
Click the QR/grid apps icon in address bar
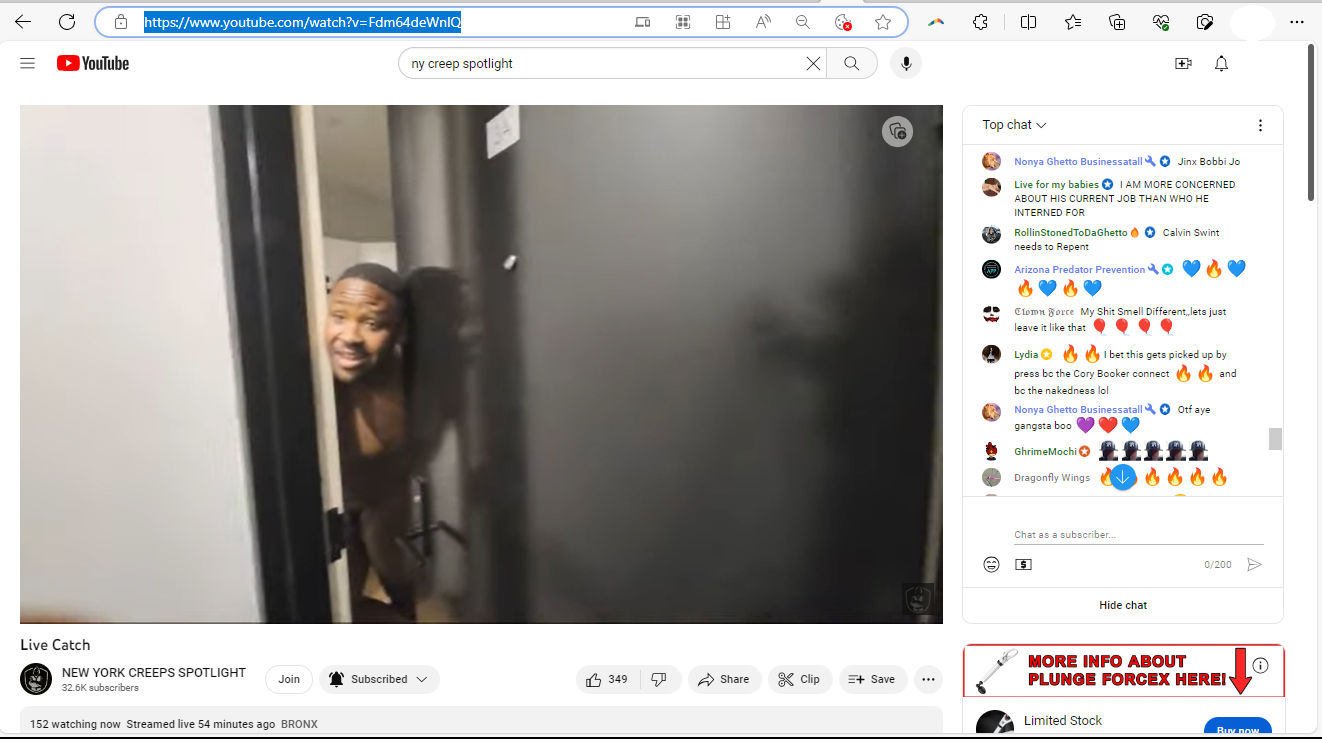(683, 22)
